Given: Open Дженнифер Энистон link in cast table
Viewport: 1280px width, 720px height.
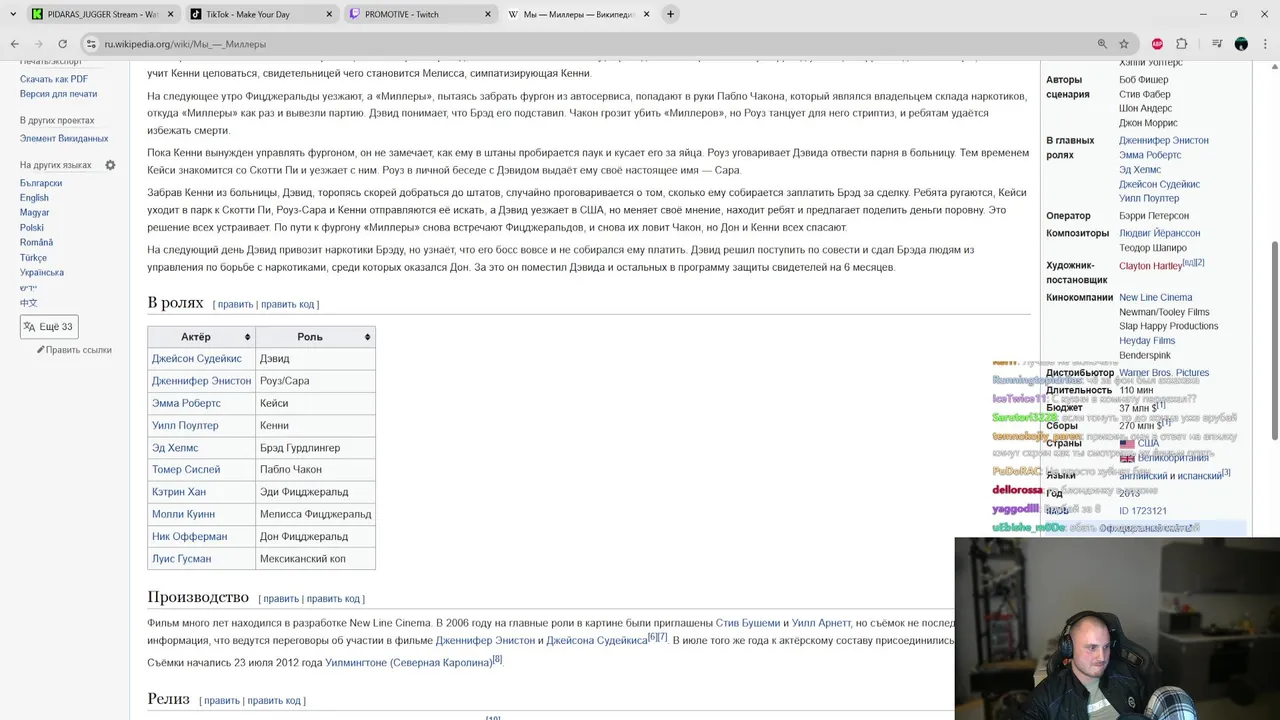Looking at the screenshot, I should (x=201, y=381).
